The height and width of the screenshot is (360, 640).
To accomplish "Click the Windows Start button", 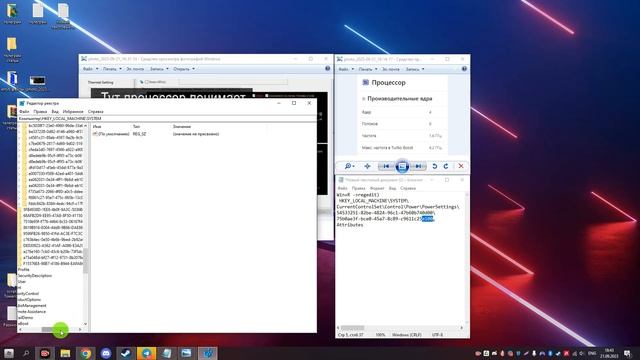I will [9, 353].
